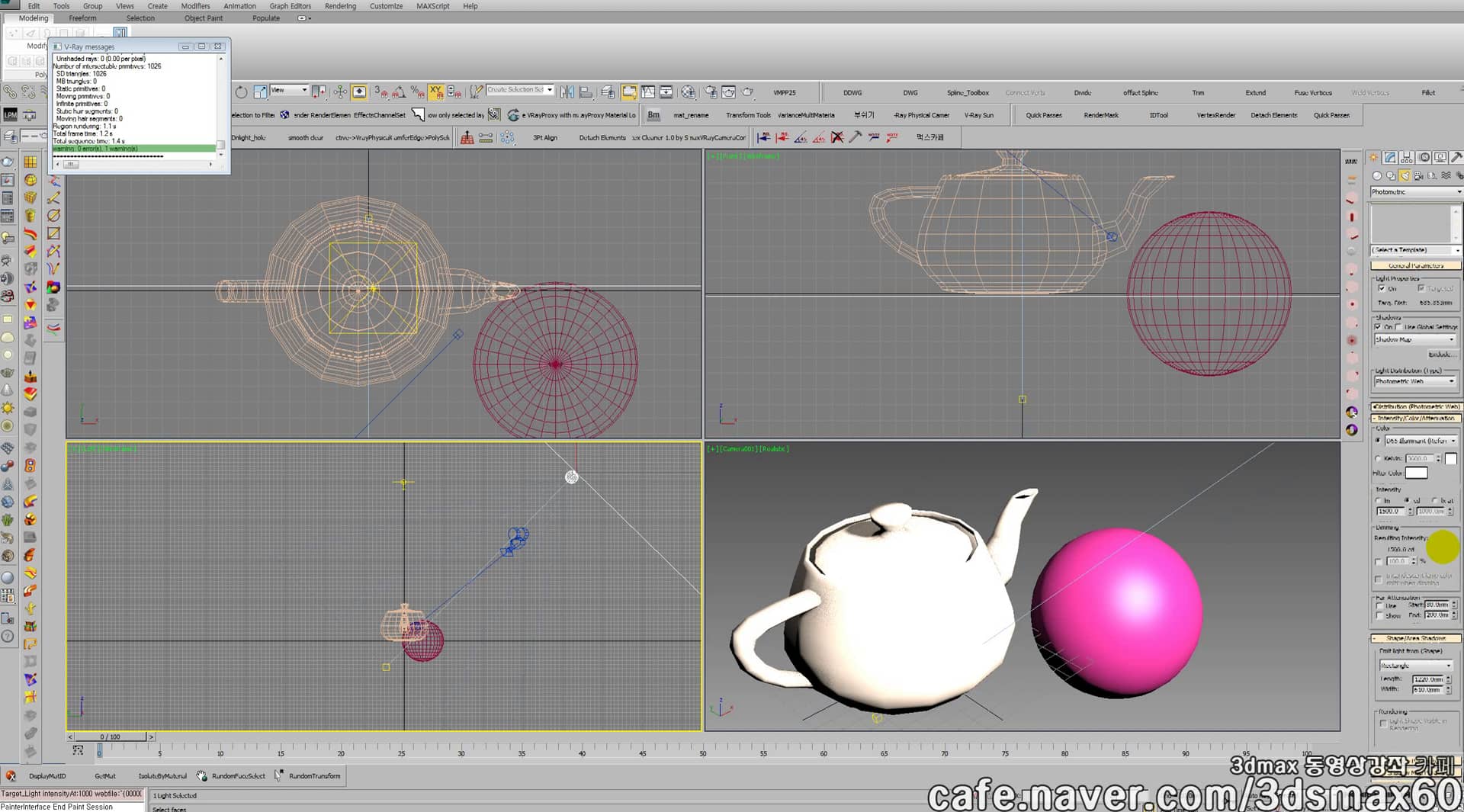
Task: Enable the Angle Snap Toggle icon
Action: [x=398, y=93]
